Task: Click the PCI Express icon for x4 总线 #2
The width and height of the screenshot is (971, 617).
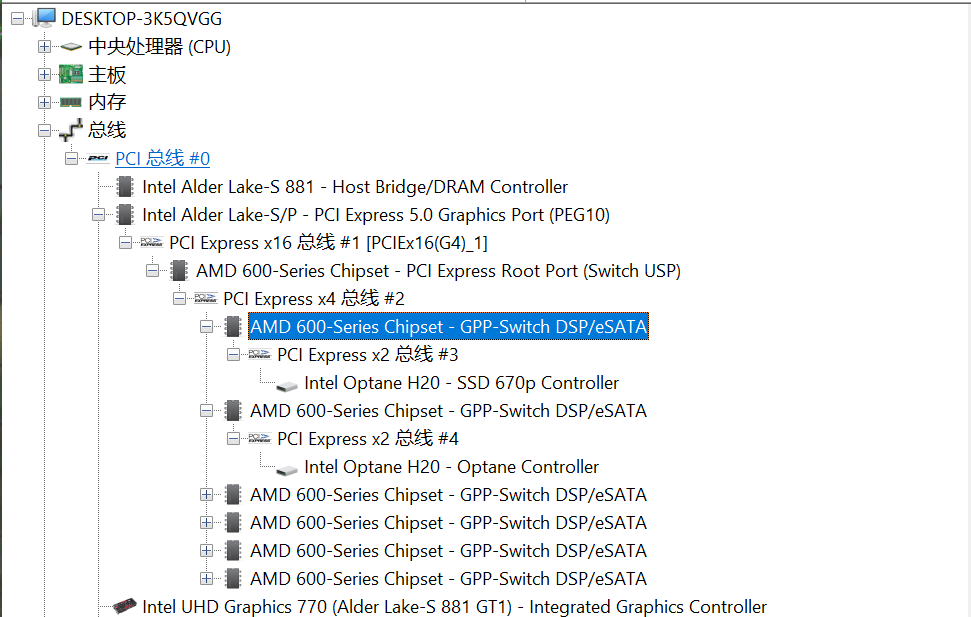Action: (x=206, y=299)
